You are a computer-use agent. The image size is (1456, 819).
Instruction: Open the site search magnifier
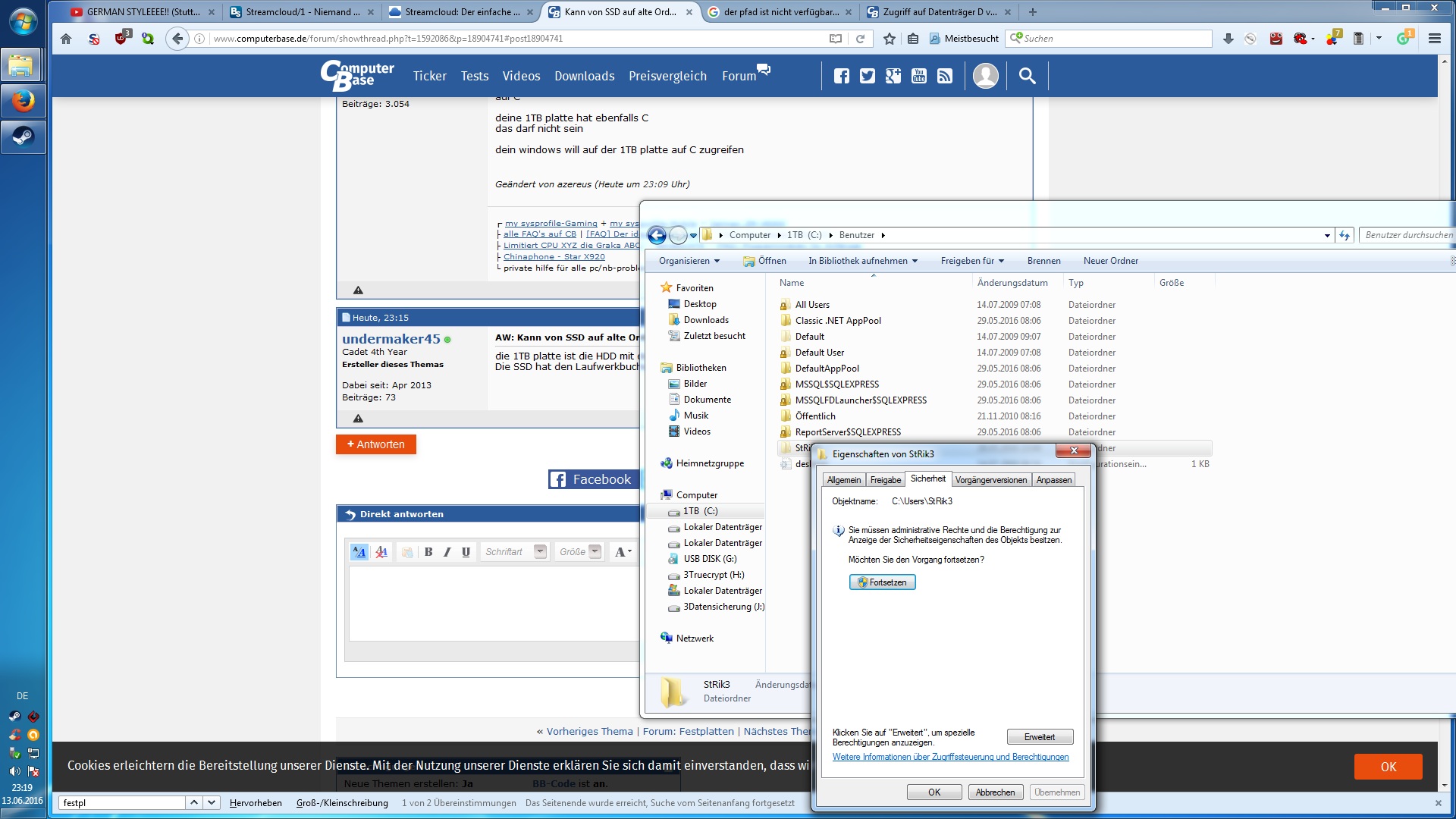coord(1027,76)
